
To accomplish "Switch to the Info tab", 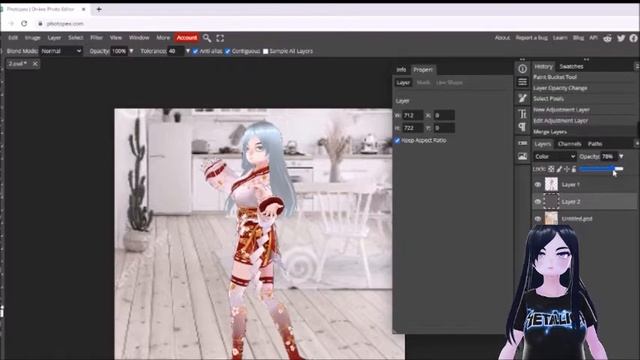I will tap(401, 70).
